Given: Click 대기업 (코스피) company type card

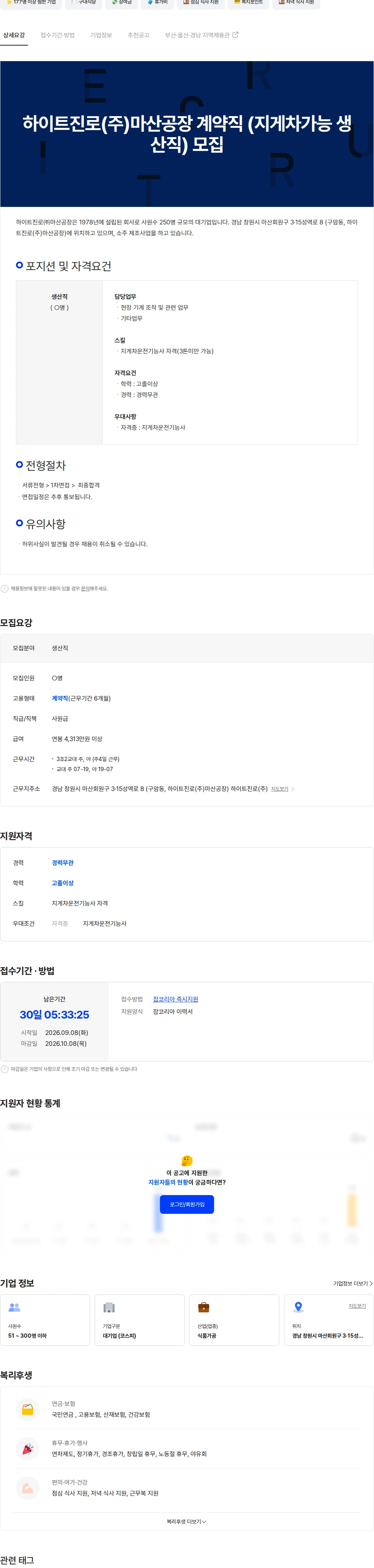Looking at the screenshot, I should (x=139, y=1320).
